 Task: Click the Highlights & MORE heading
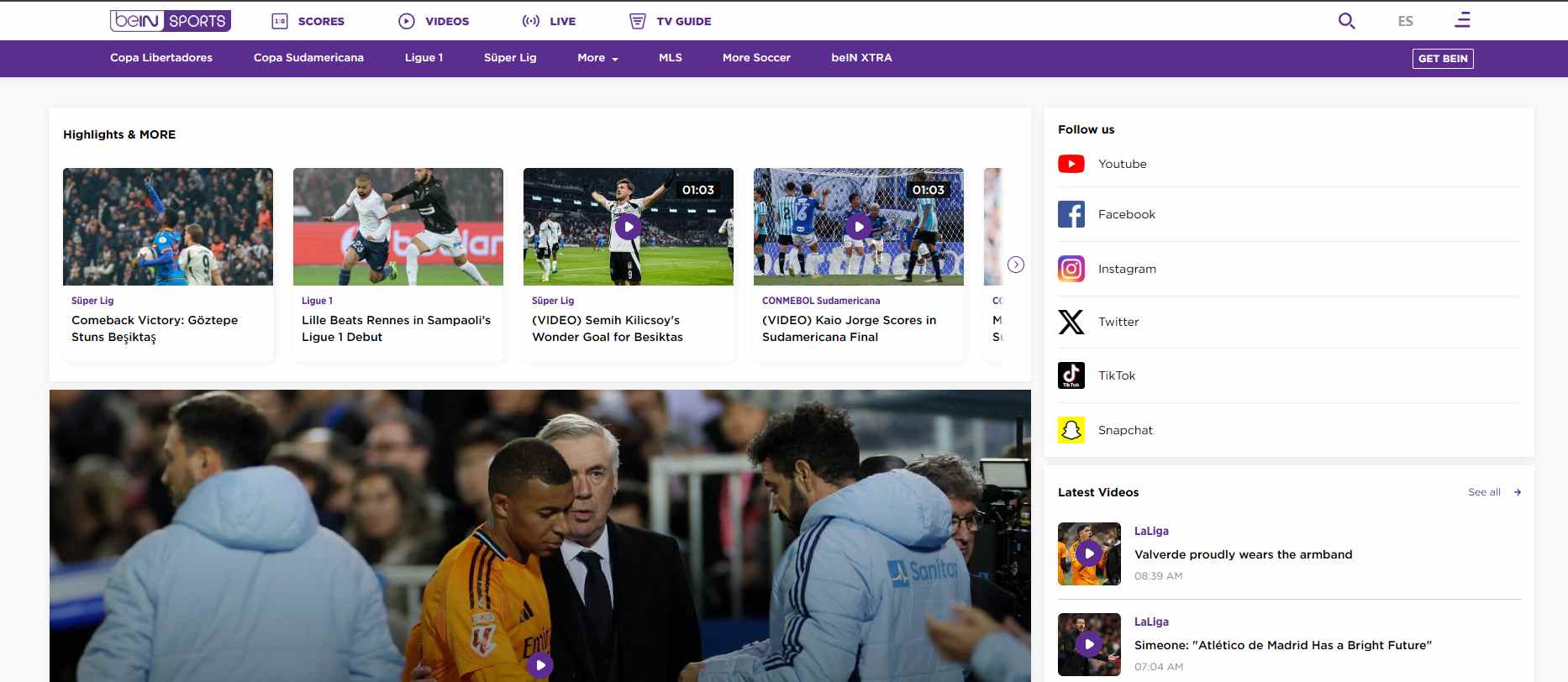(119, 134)
